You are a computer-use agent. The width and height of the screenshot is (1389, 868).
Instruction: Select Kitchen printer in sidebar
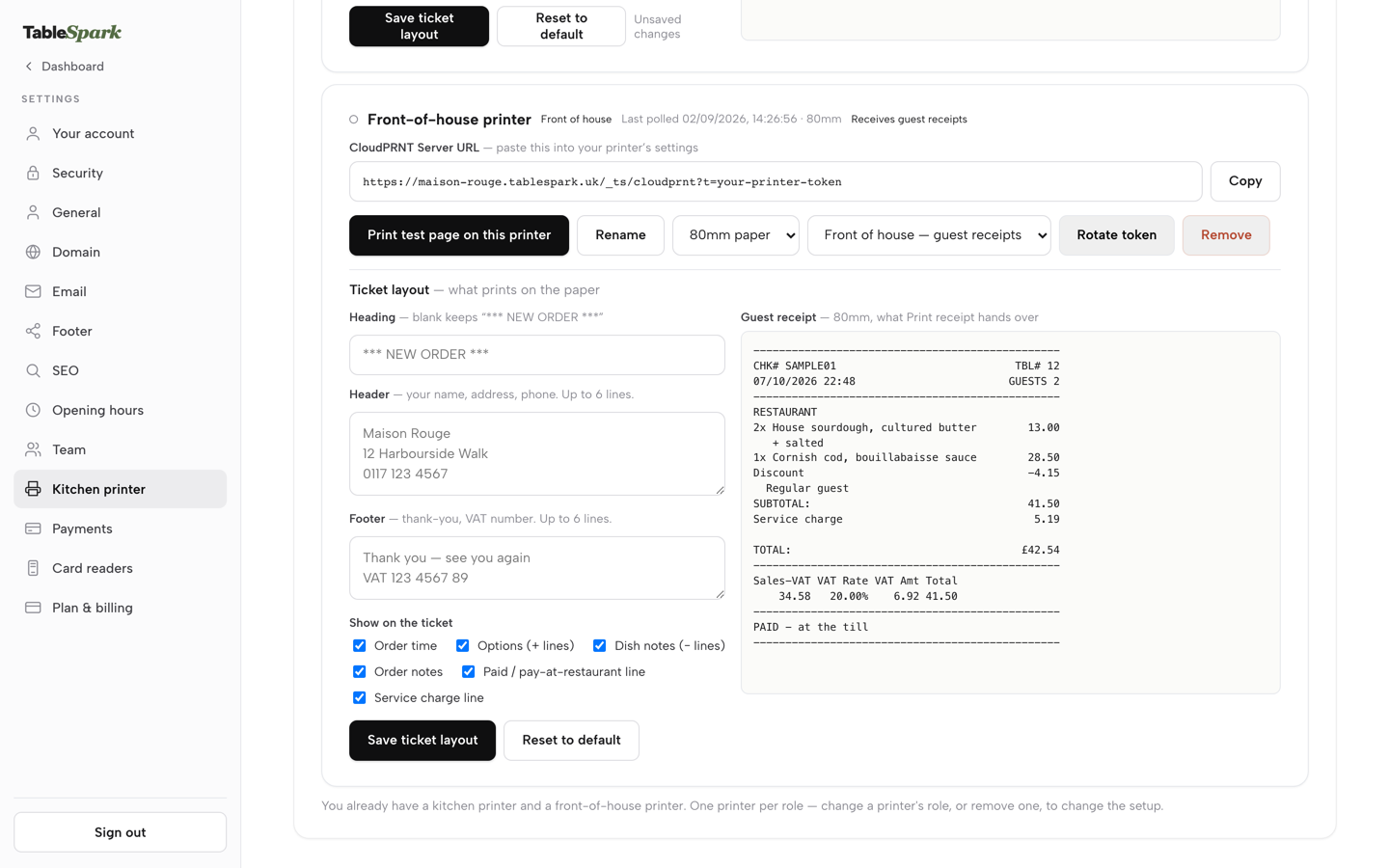(x=120, y=490)
